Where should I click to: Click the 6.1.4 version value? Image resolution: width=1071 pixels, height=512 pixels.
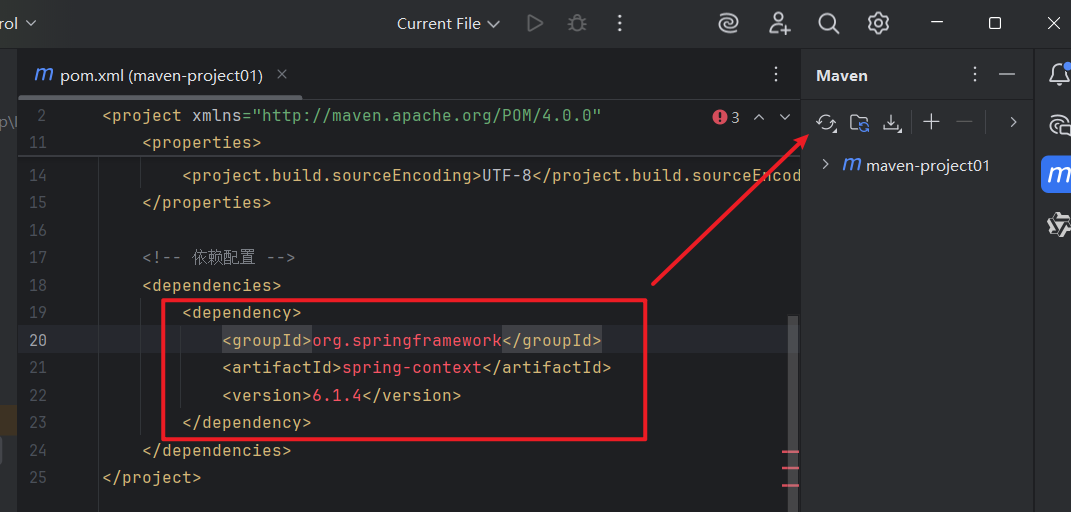tap(337, 395)
